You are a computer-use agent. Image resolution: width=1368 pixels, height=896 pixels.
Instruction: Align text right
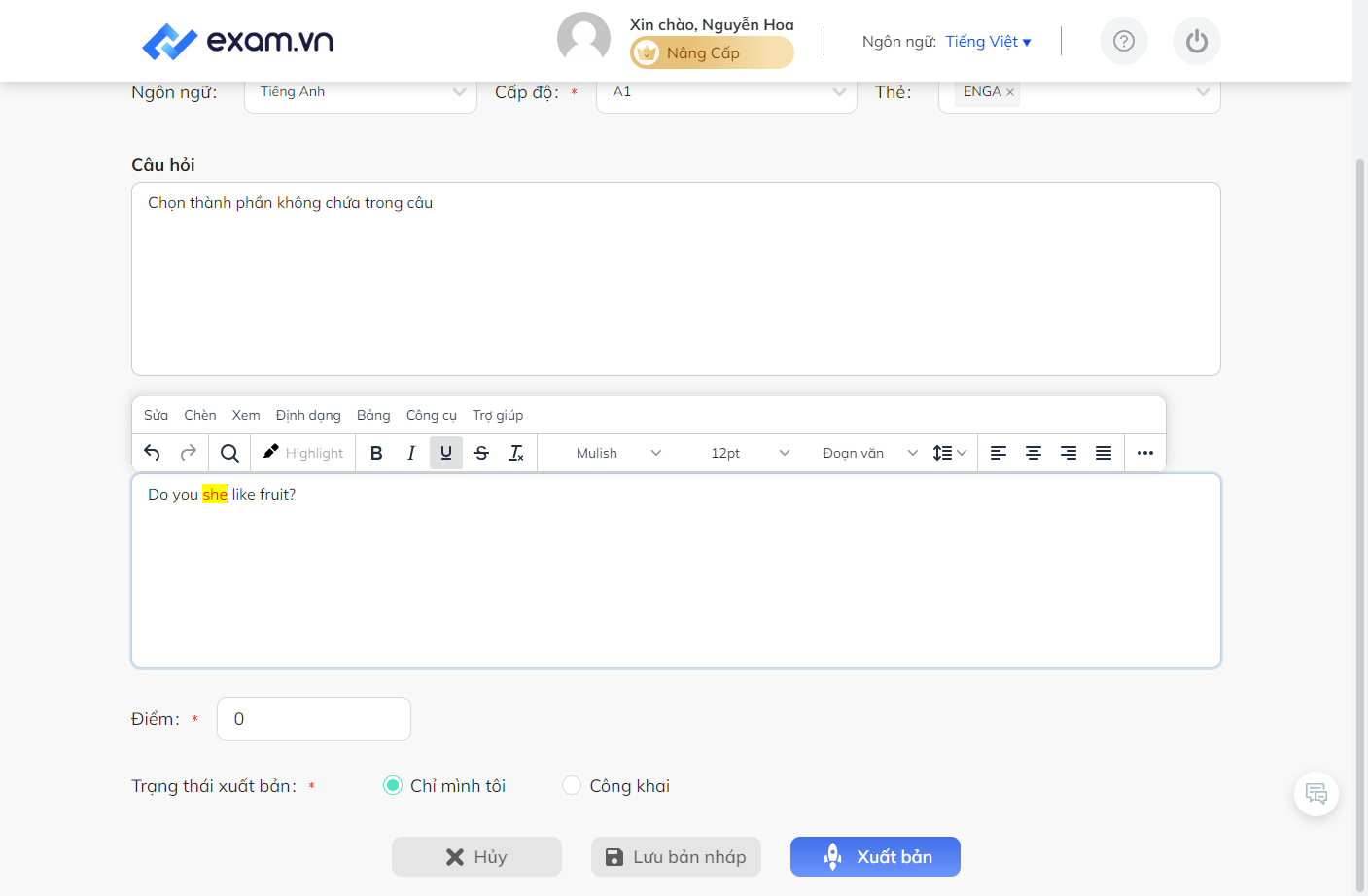[1069, 453]
